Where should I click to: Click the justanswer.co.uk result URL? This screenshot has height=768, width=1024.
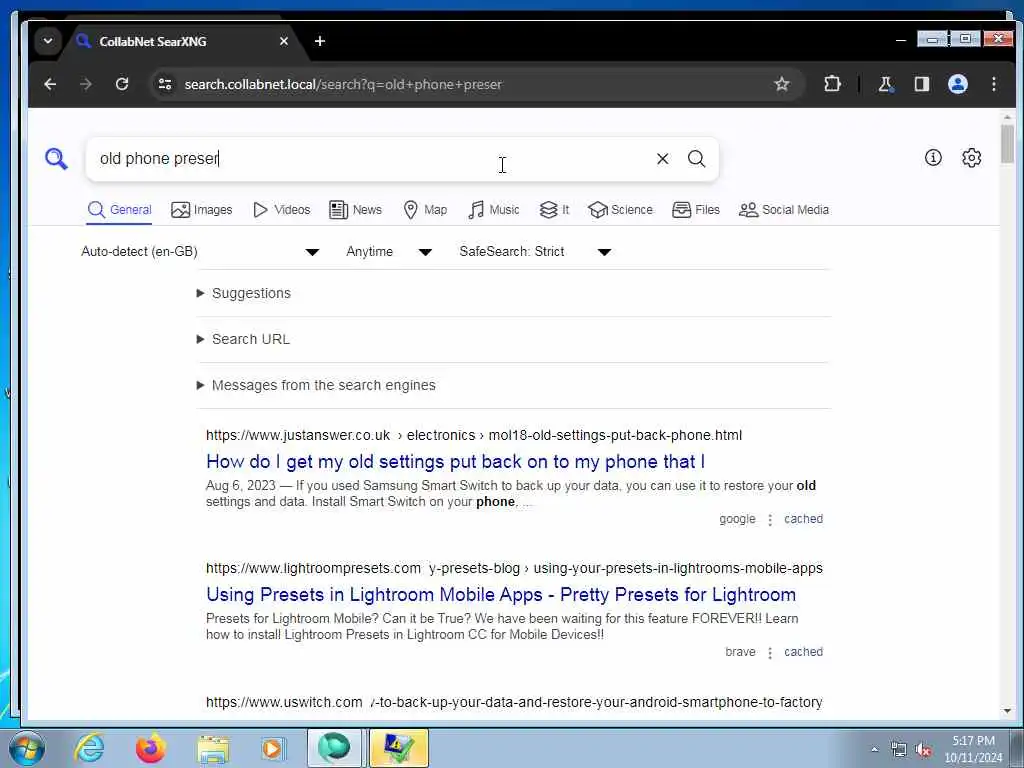coord(473,435)
